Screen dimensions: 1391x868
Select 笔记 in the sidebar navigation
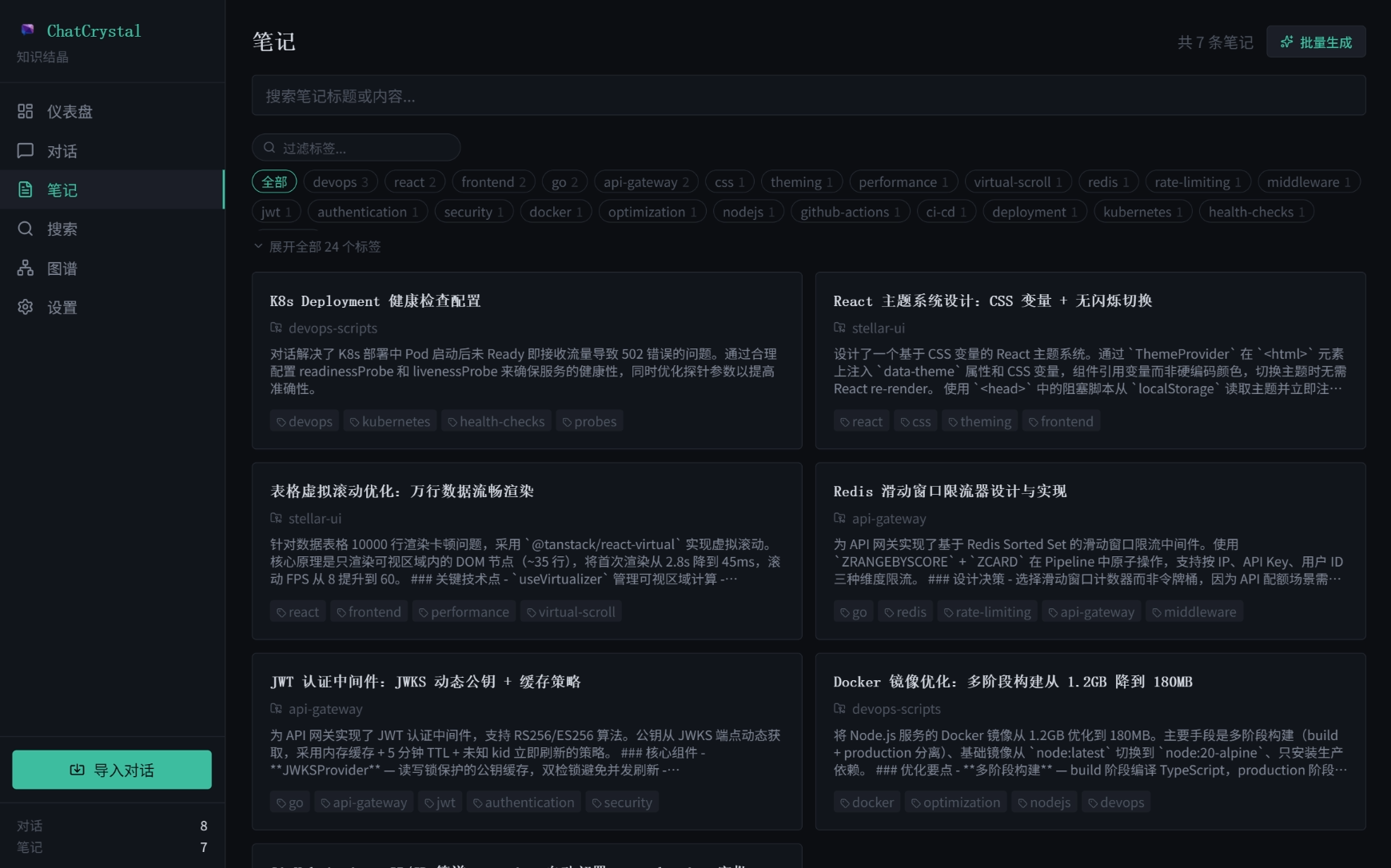[x=62, y=189]
